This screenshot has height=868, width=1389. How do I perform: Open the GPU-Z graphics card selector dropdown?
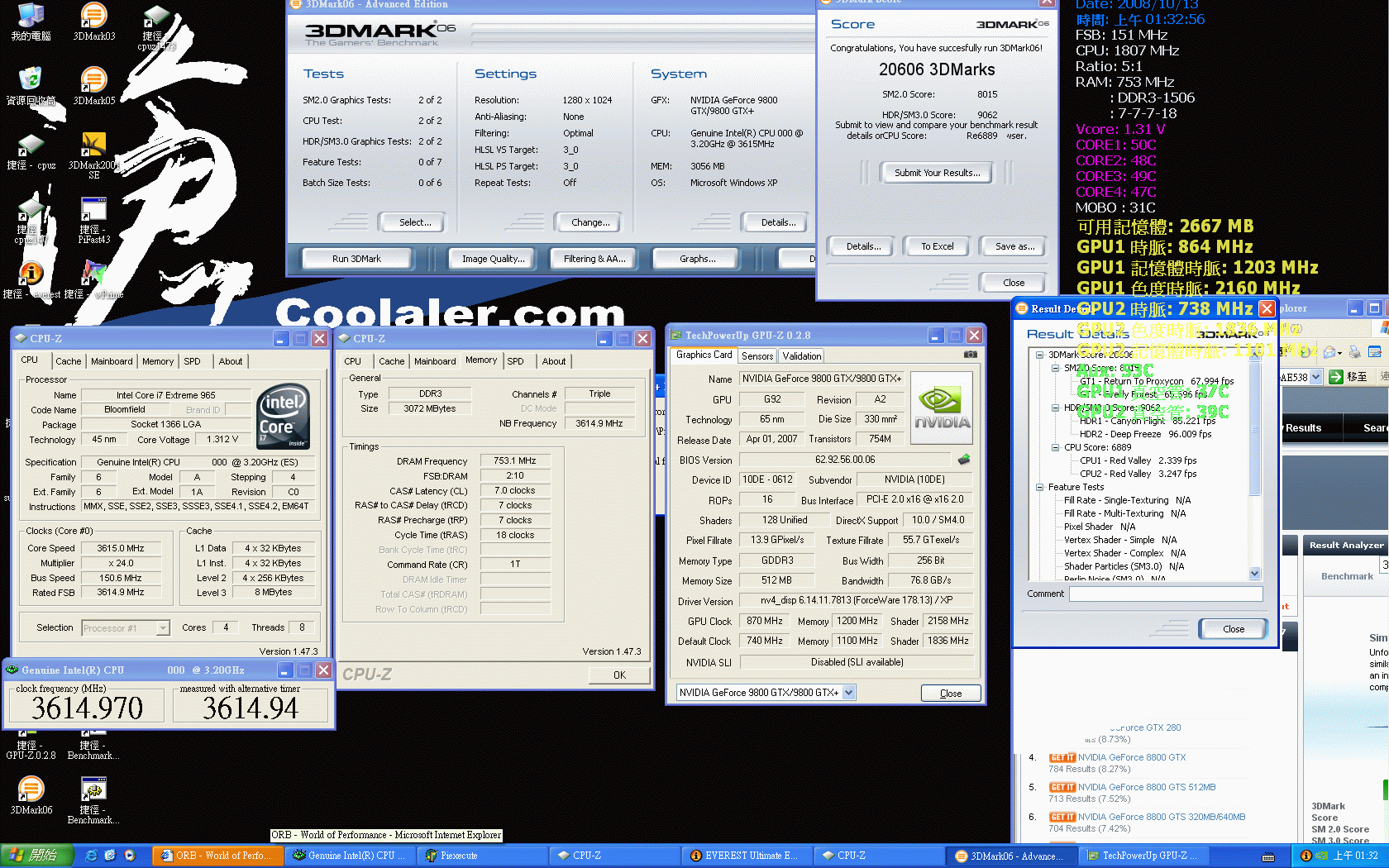[x=849, y=693]
